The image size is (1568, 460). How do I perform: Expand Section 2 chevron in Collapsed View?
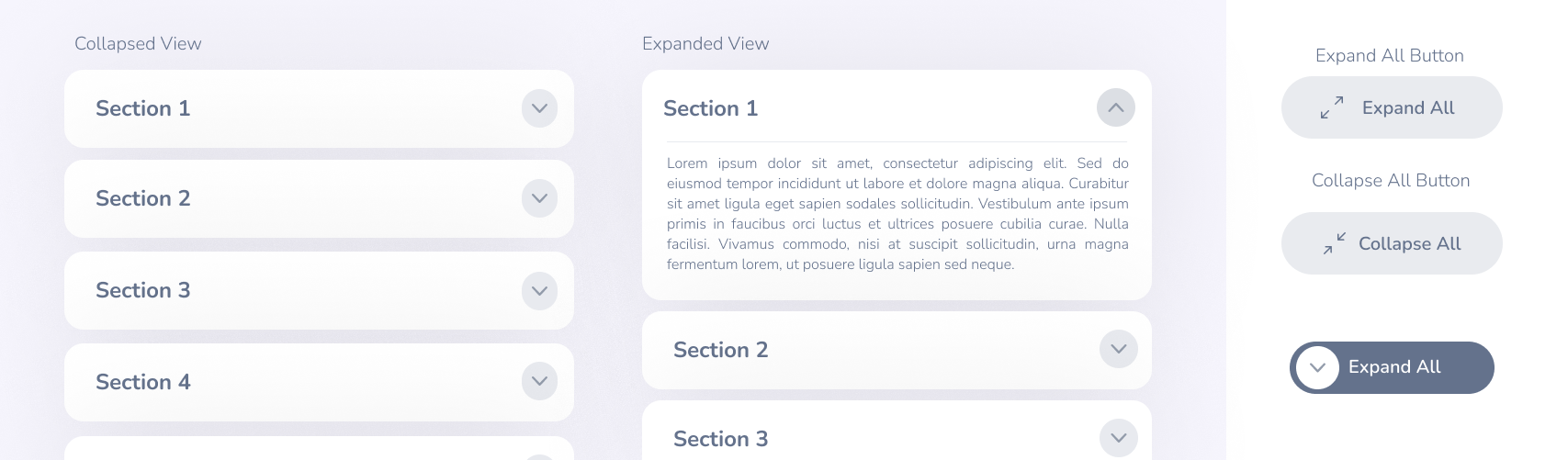[x=539, y=198]
